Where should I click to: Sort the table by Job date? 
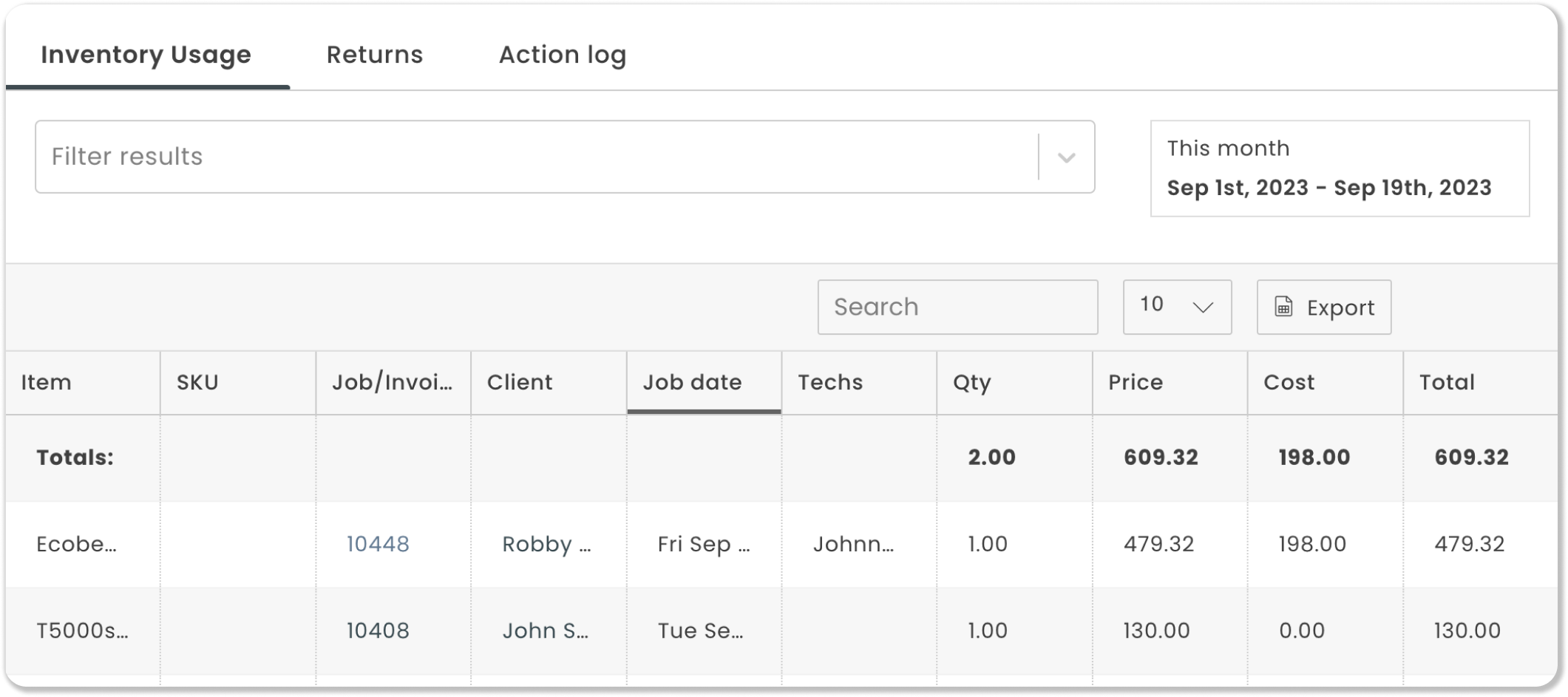(x=693, y=382)
